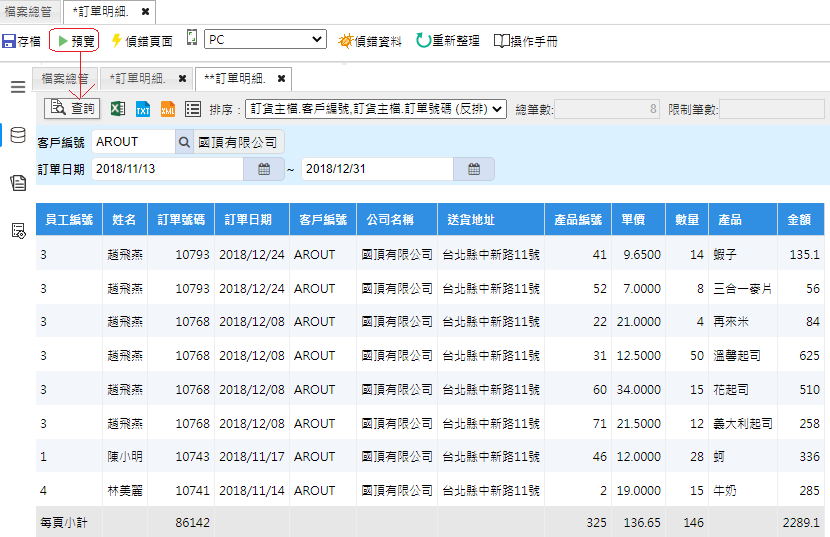Viewport: 830px width, 537px height.
Task: Click the 總筆數 field
Action: 607,109
